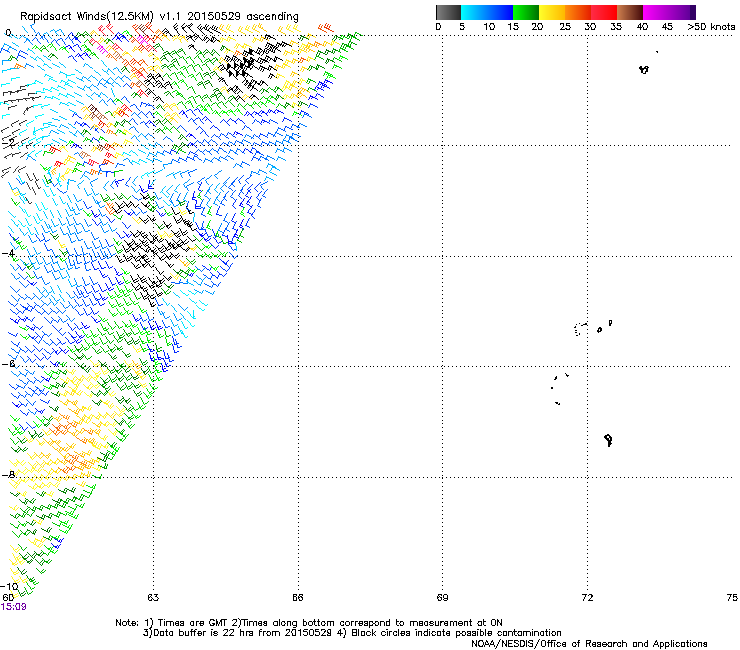Viewport: 740px width, 650px height.
Task: Click the orange 25-30 knots color segment
Action: point(578,12)
